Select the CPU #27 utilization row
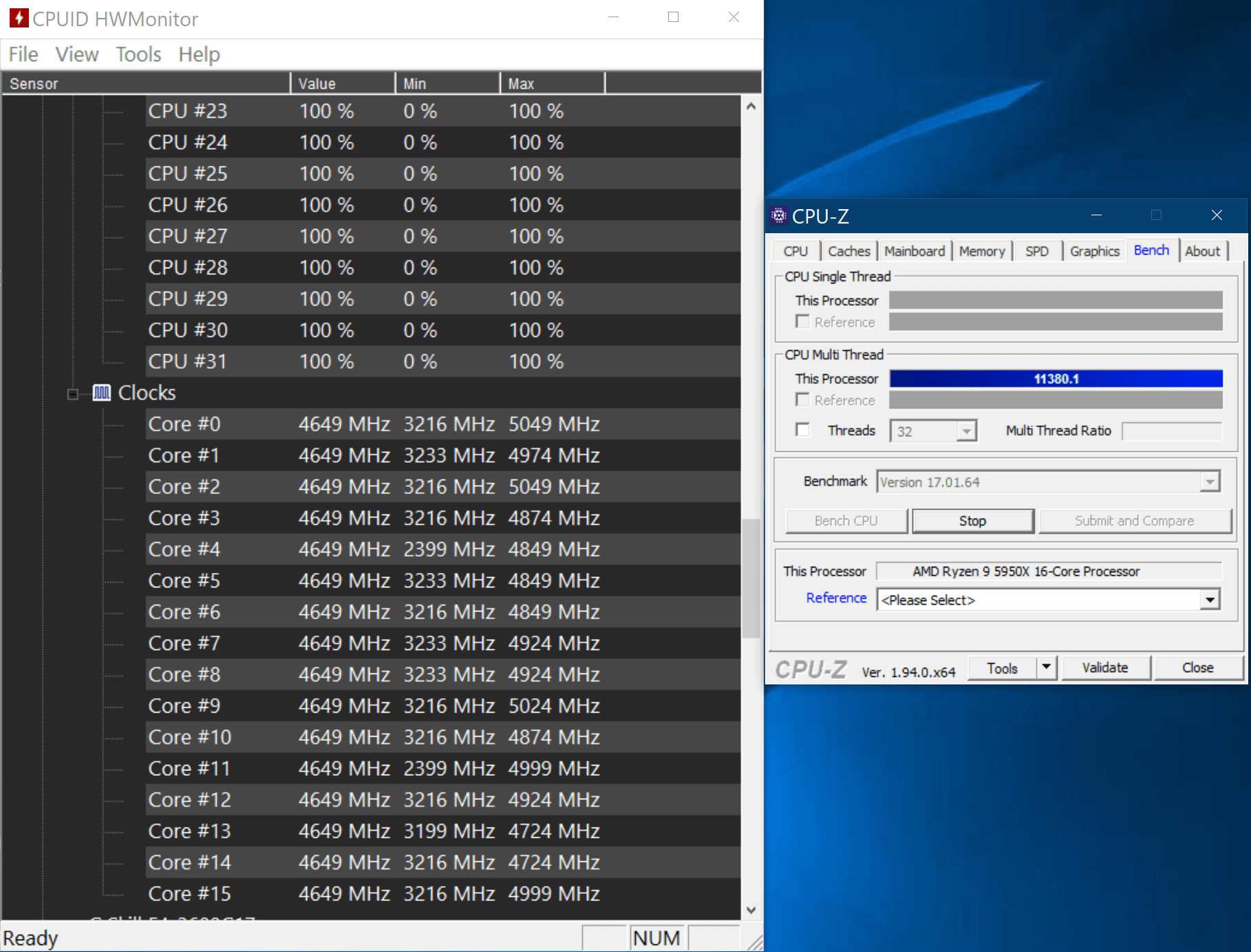This screenshot has width=1251, height=952. pyautogui.click(x=443, y=236)
